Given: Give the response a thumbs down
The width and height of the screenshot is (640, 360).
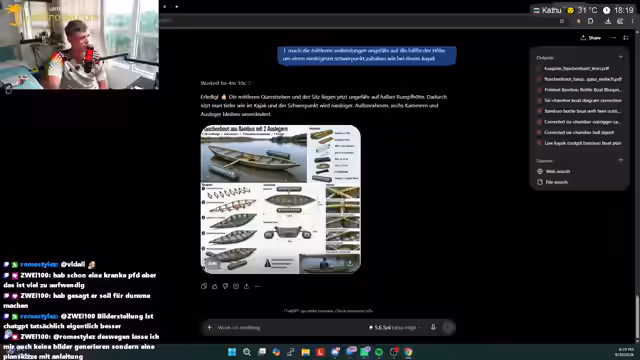Looking at the screenshot, I should 225,286.
